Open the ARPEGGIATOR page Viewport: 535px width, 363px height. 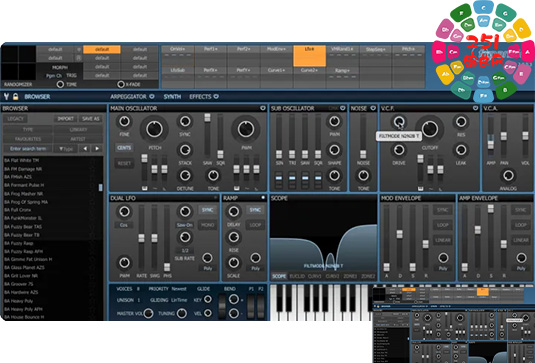click(x=128, y=97)
